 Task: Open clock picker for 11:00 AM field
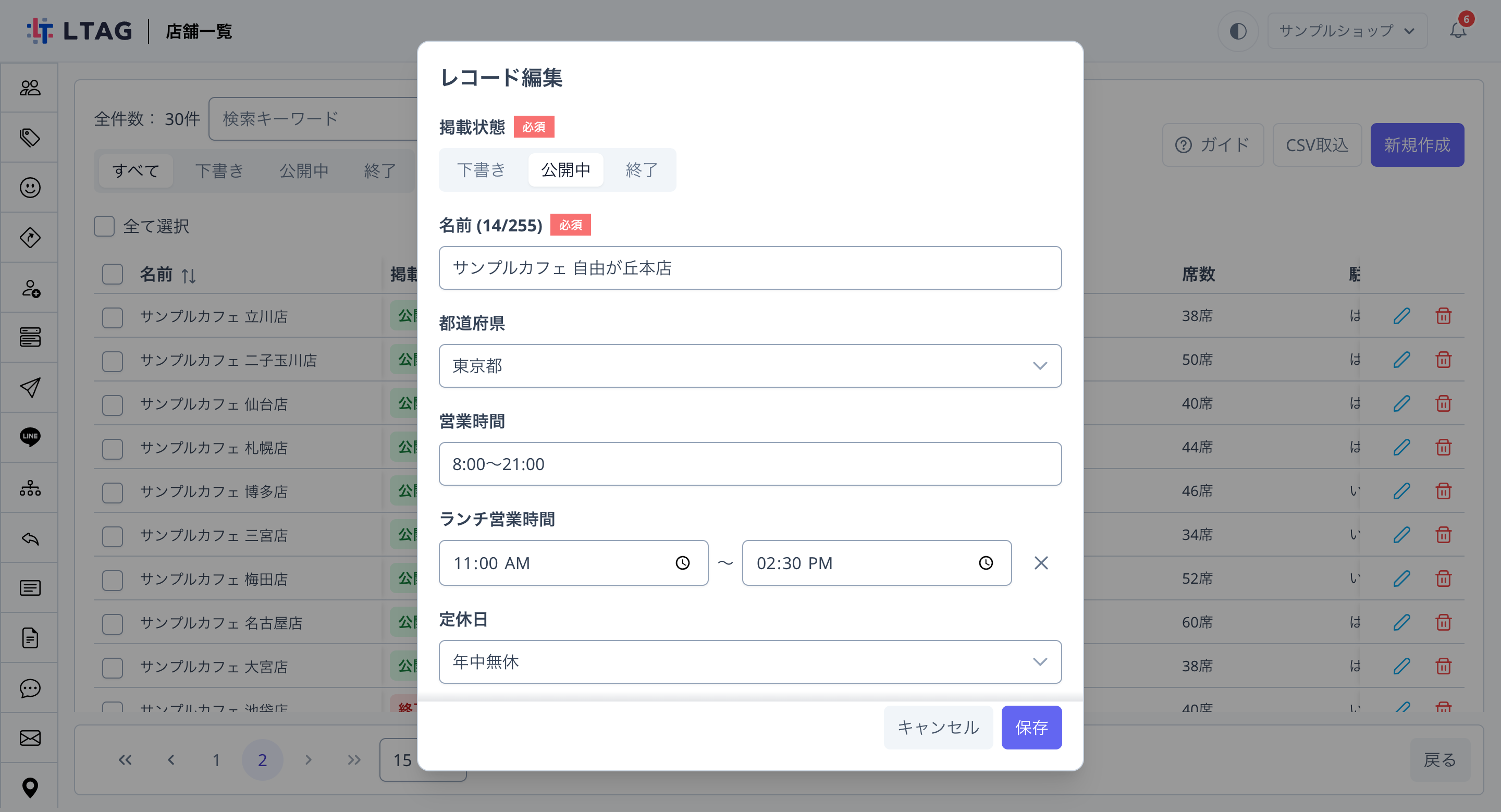[682, 563]
